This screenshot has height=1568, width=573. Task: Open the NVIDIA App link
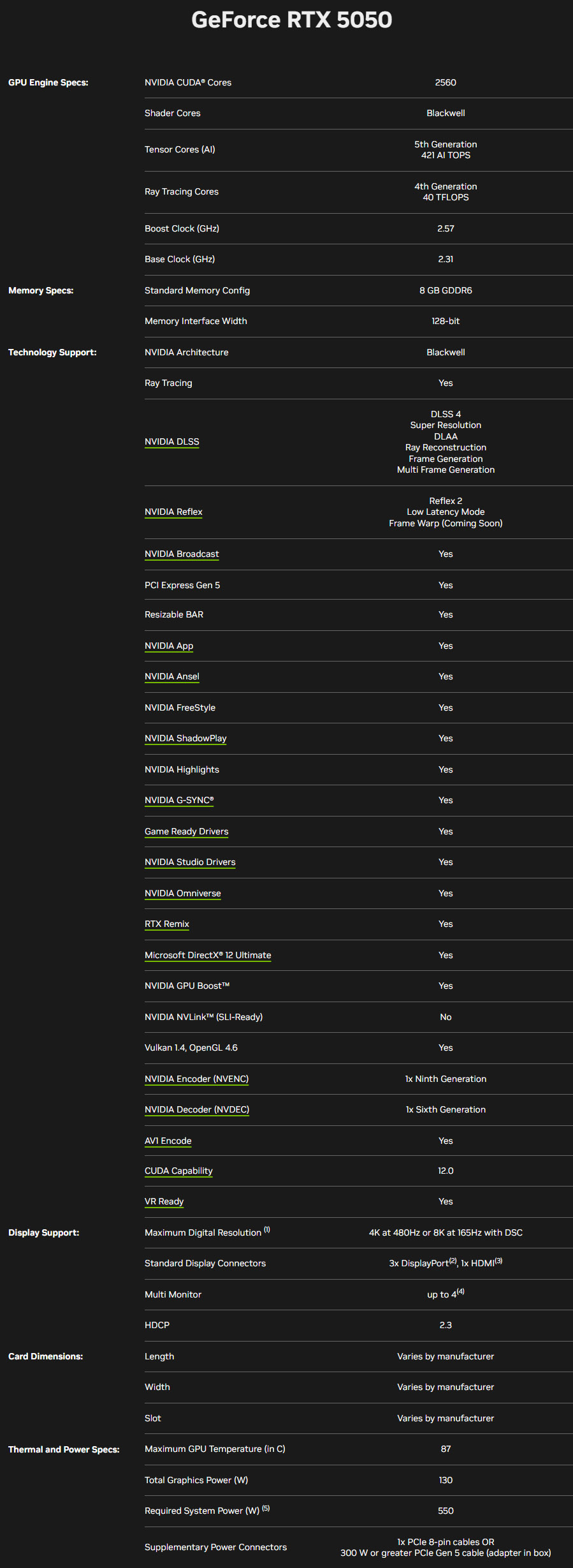click(x=169, y=646)
